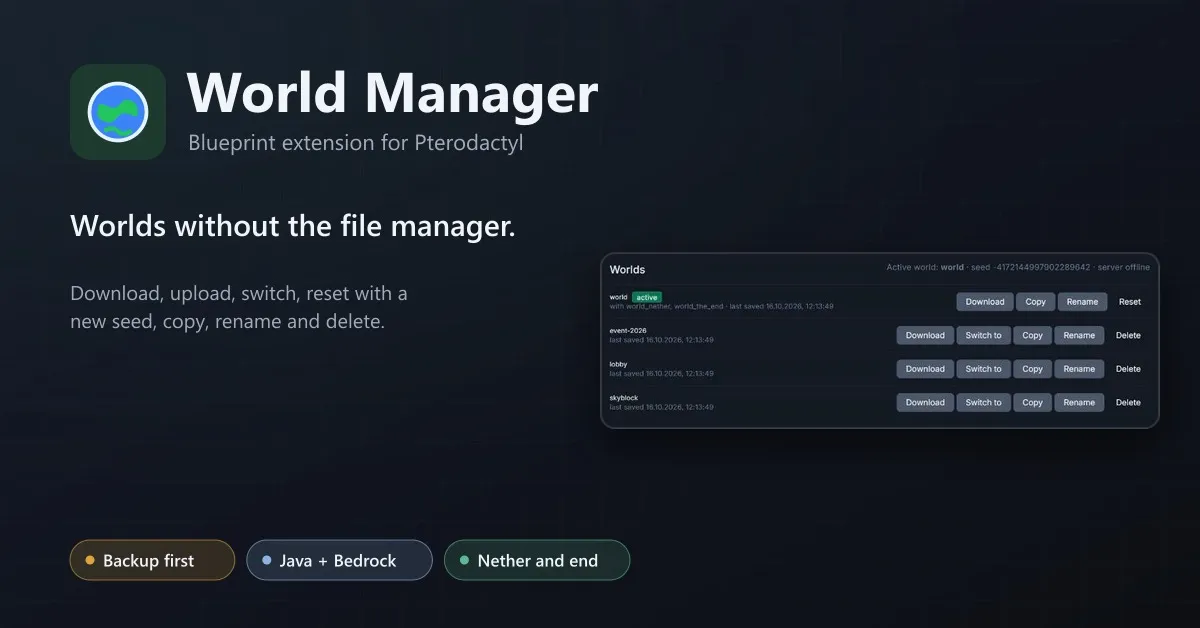The height and width of the screenshot is (628, 1200).
Task: Copy the skyblock world
Action: [1033, 403]
